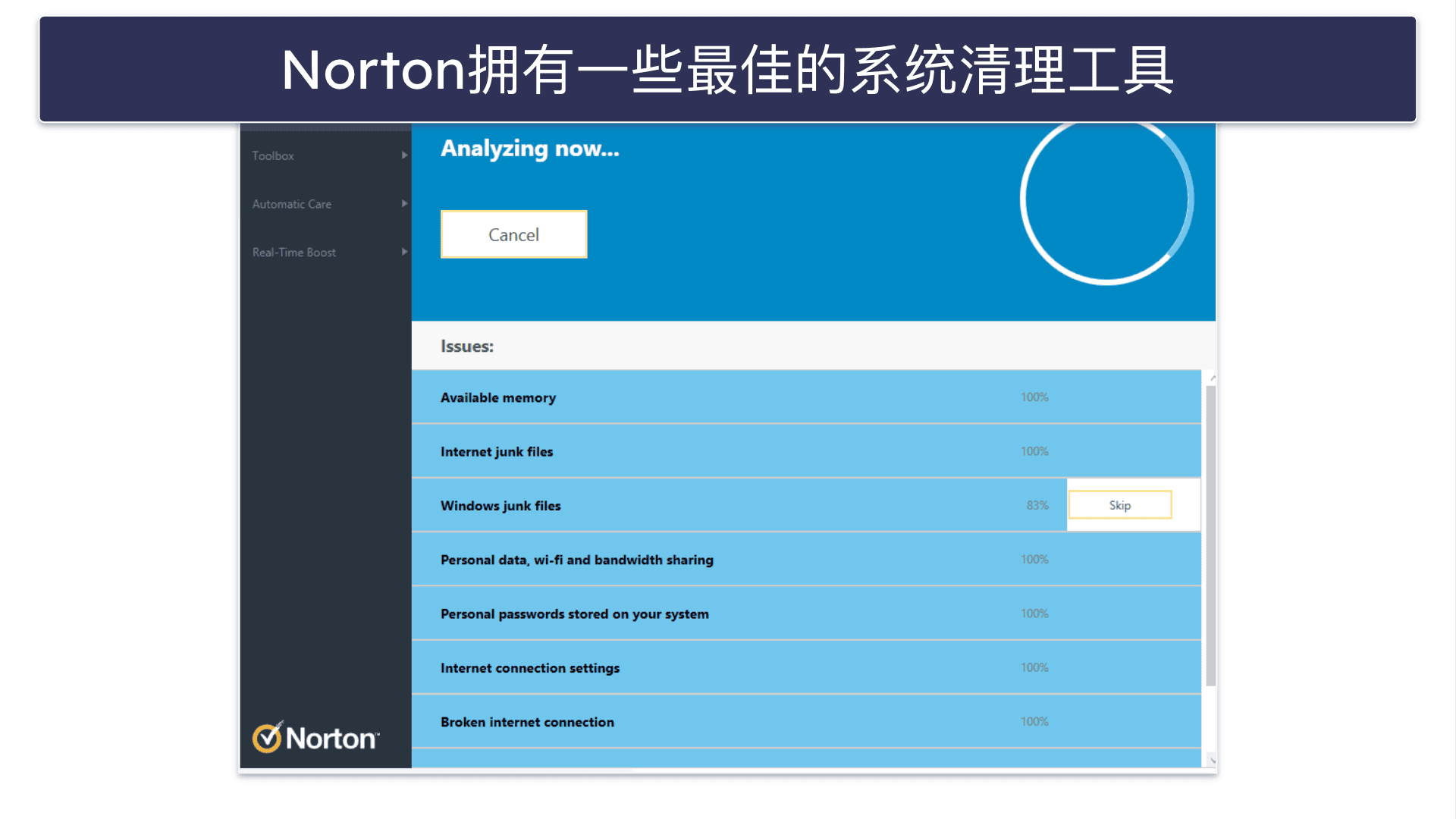Screen dimensions: 1456x819
Task: Expand the Real-Time Boost submenu arrow
Action: pos(404,252)
